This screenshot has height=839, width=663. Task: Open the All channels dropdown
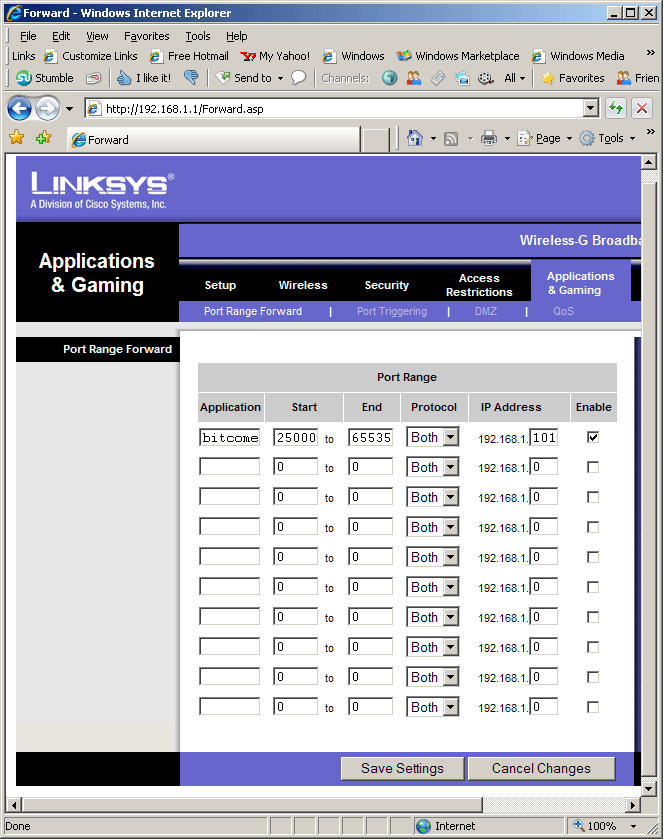click(515, 78)
